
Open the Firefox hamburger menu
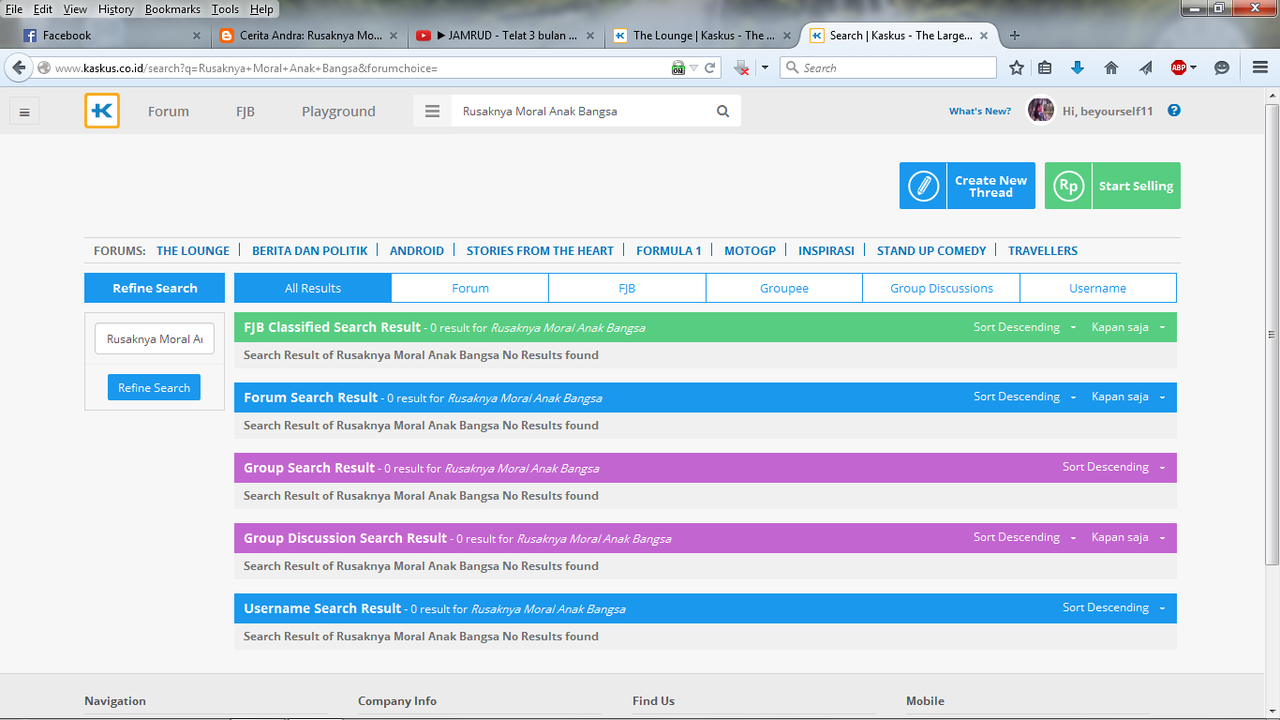(1260, 68)
